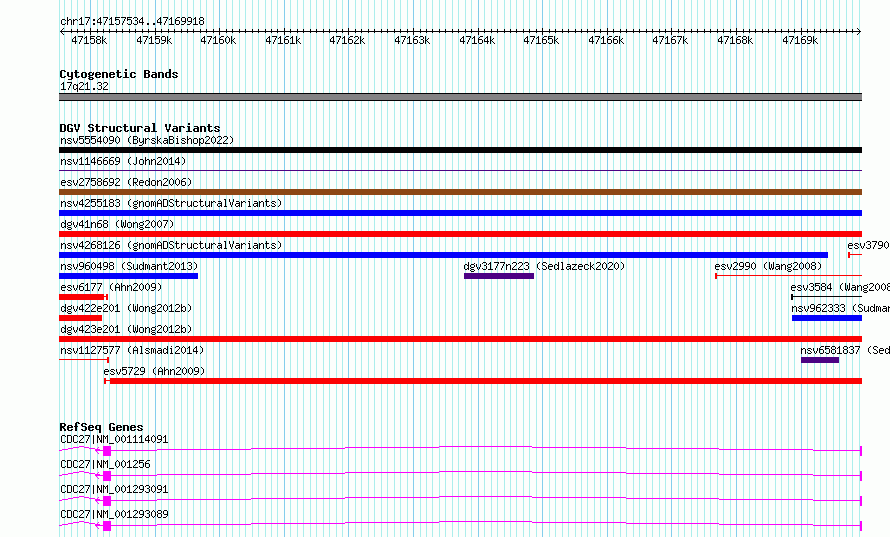Click the red dgv423e201 variant bar

460,339
